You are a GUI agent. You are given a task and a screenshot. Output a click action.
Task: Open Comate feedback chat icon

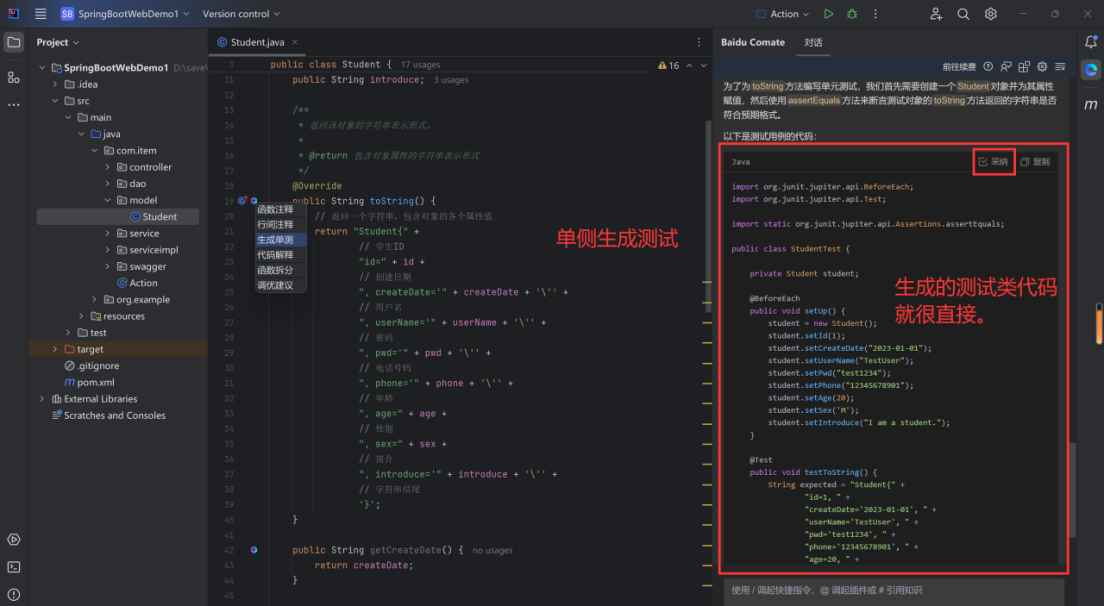pos(1006,67)
